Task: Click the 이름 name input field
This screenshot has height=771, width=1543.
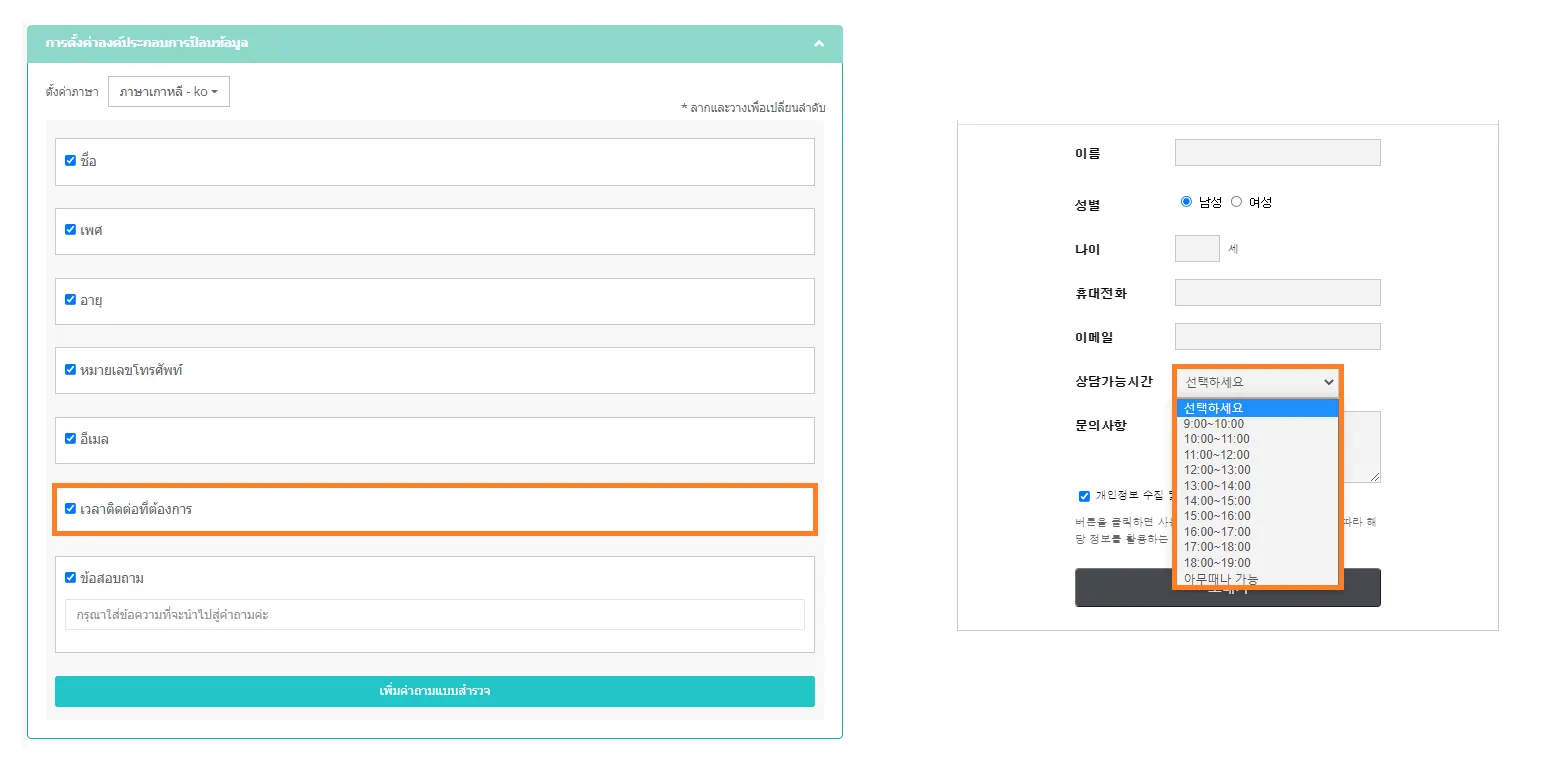Action: tap(1277, 153)
